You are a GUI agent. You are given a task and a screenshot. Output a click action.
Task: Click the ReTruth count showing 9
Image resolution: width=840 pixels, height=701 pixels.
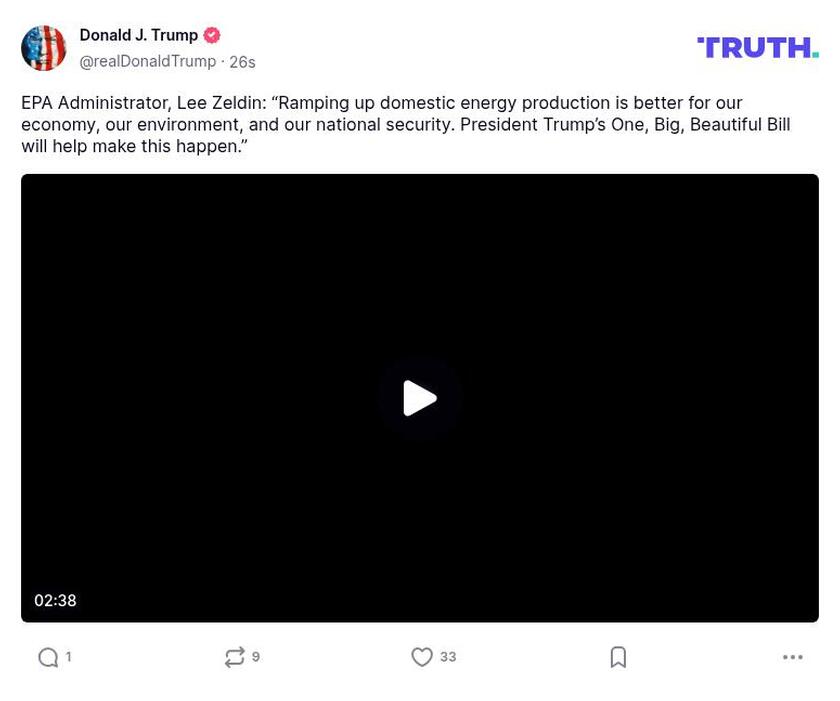pos(256,657)
